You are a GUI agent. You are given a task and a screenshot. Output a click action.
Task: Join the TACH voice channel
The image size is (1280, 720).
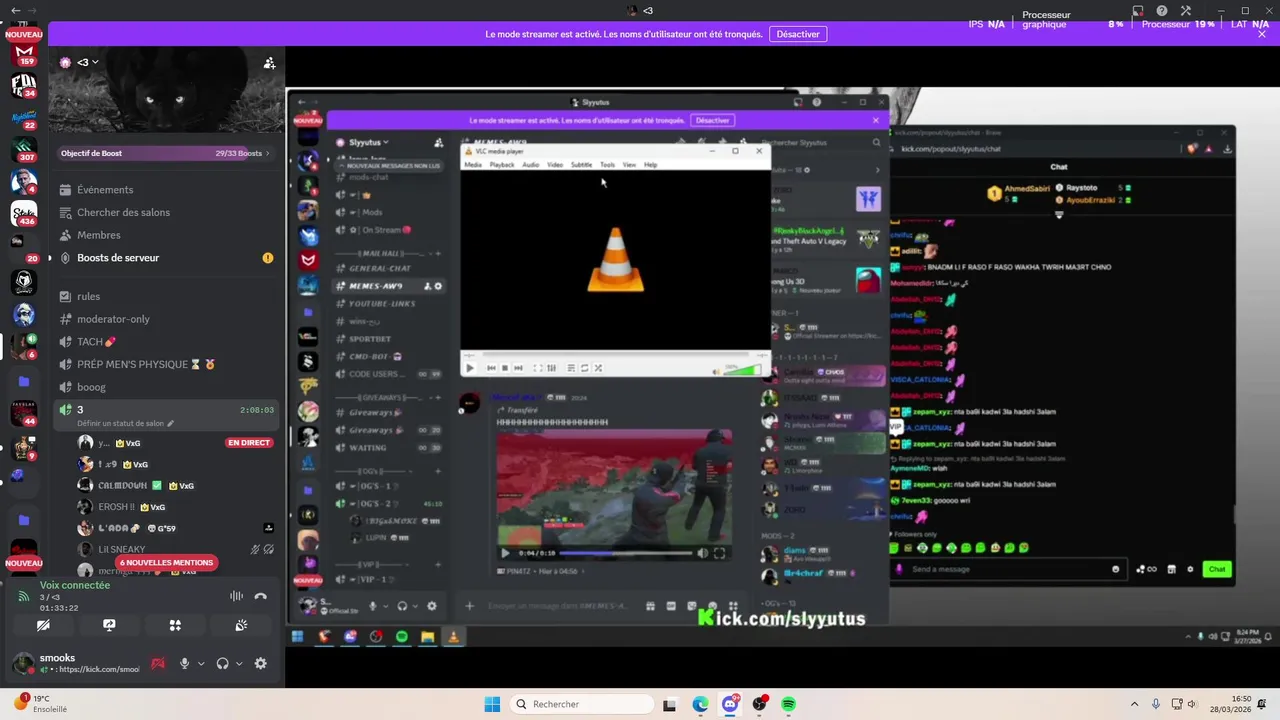tap(165, 342)
